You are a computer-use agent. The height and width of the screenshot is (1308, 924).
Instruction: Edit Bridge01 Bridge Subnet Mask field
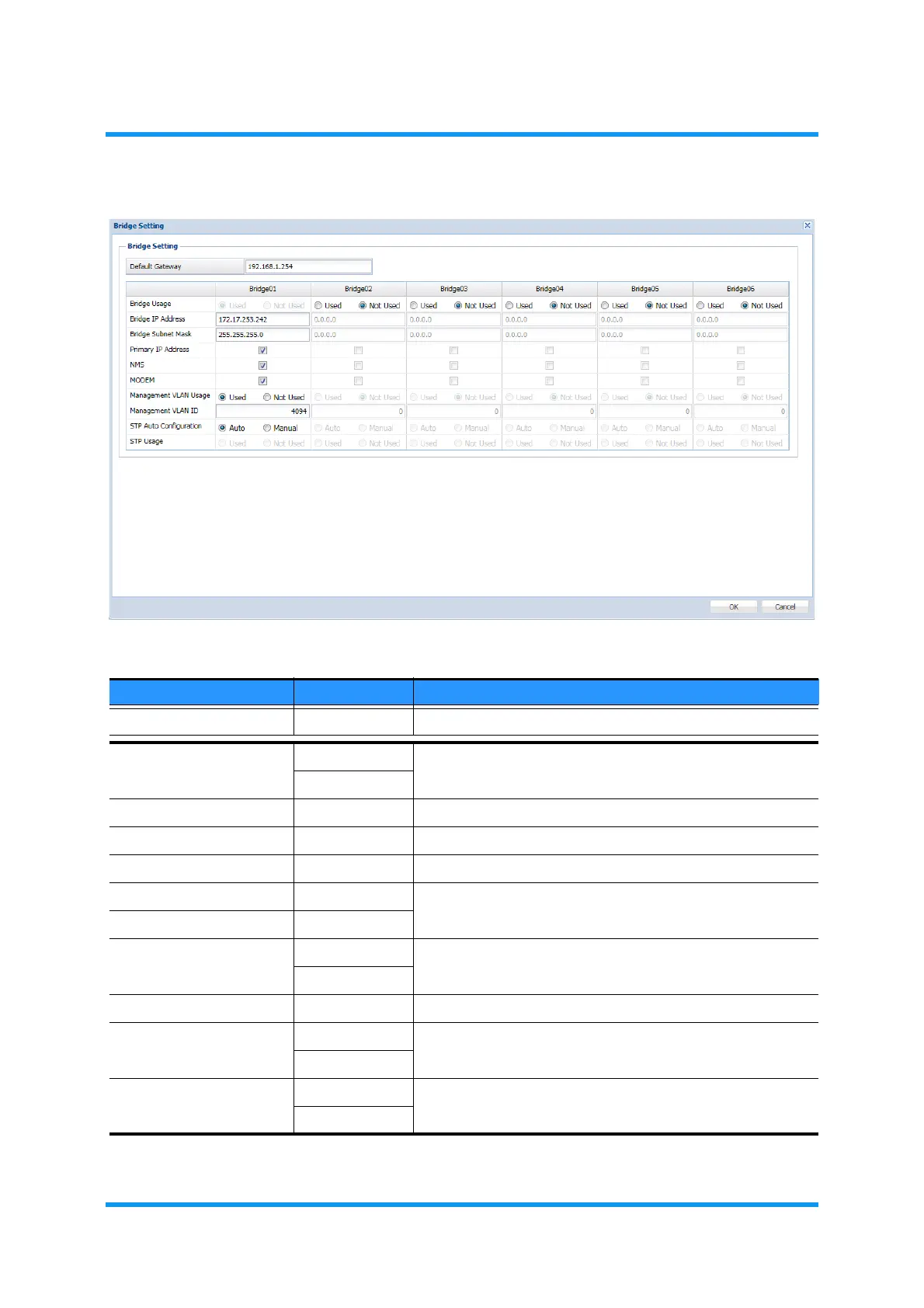[x=262, y=335]
